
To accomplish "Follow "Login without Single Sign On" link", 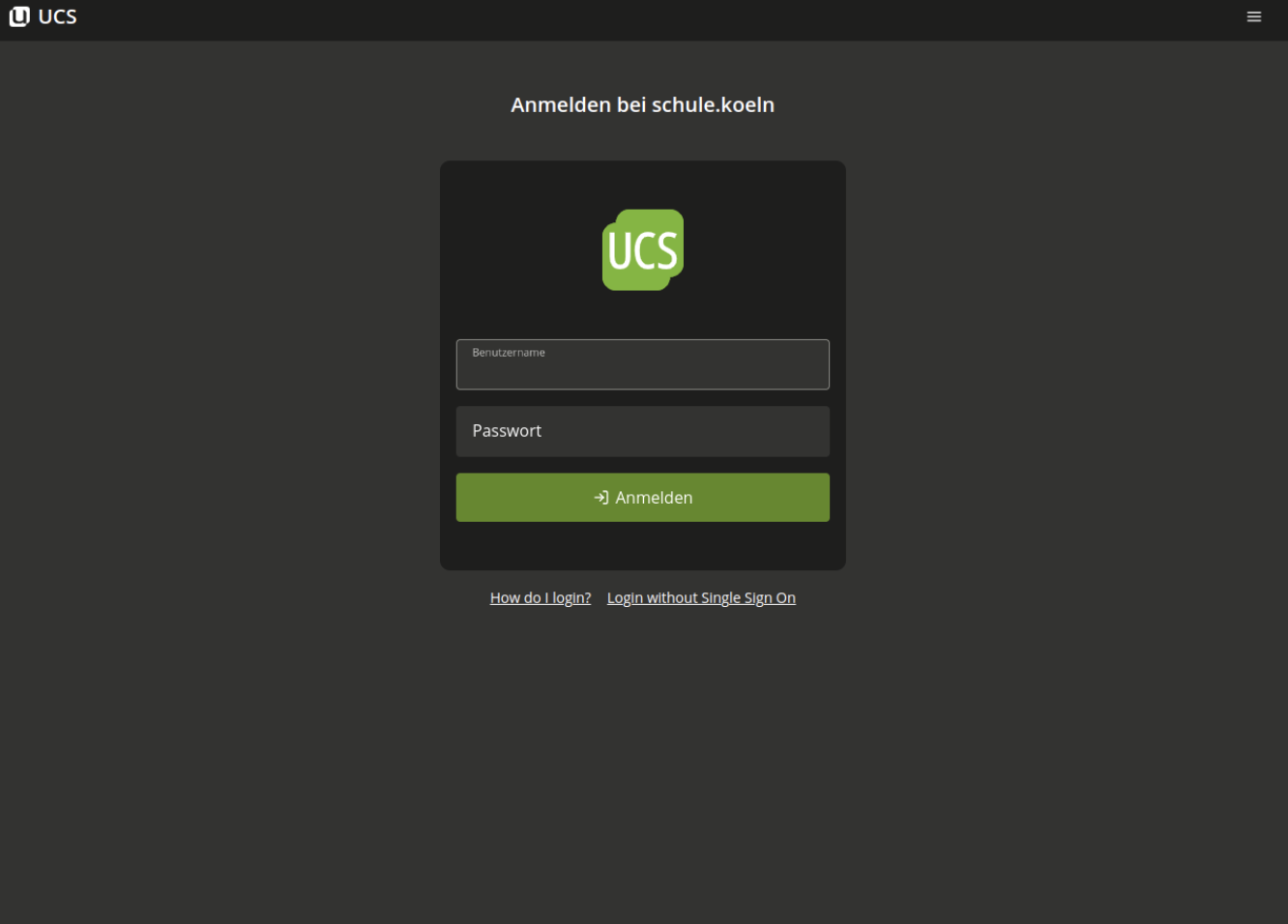I will [x=700, y=598].
